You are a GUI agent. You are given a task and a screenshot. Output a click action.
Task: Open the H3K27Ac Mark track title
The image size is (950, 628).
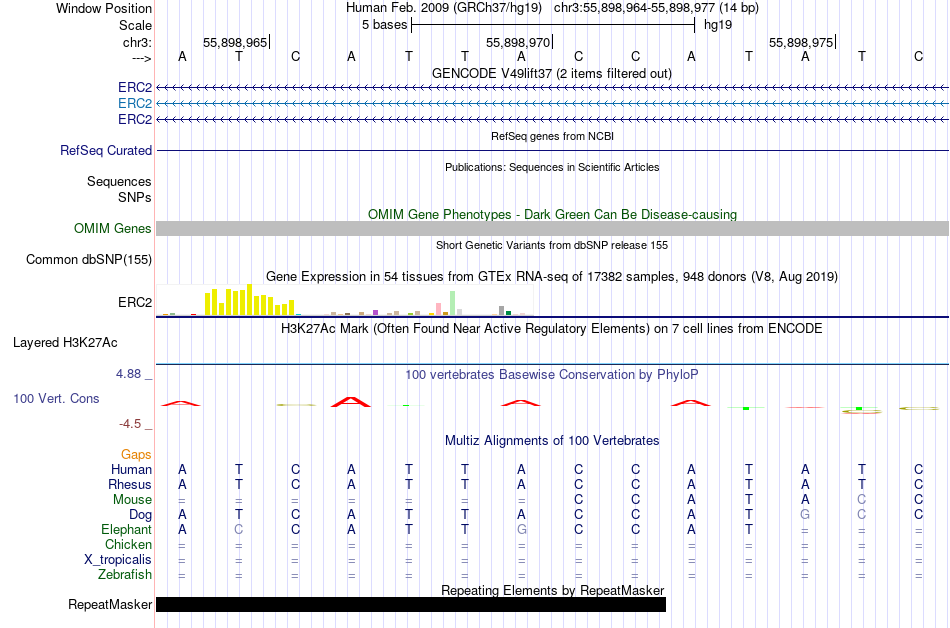pos(552,329)
